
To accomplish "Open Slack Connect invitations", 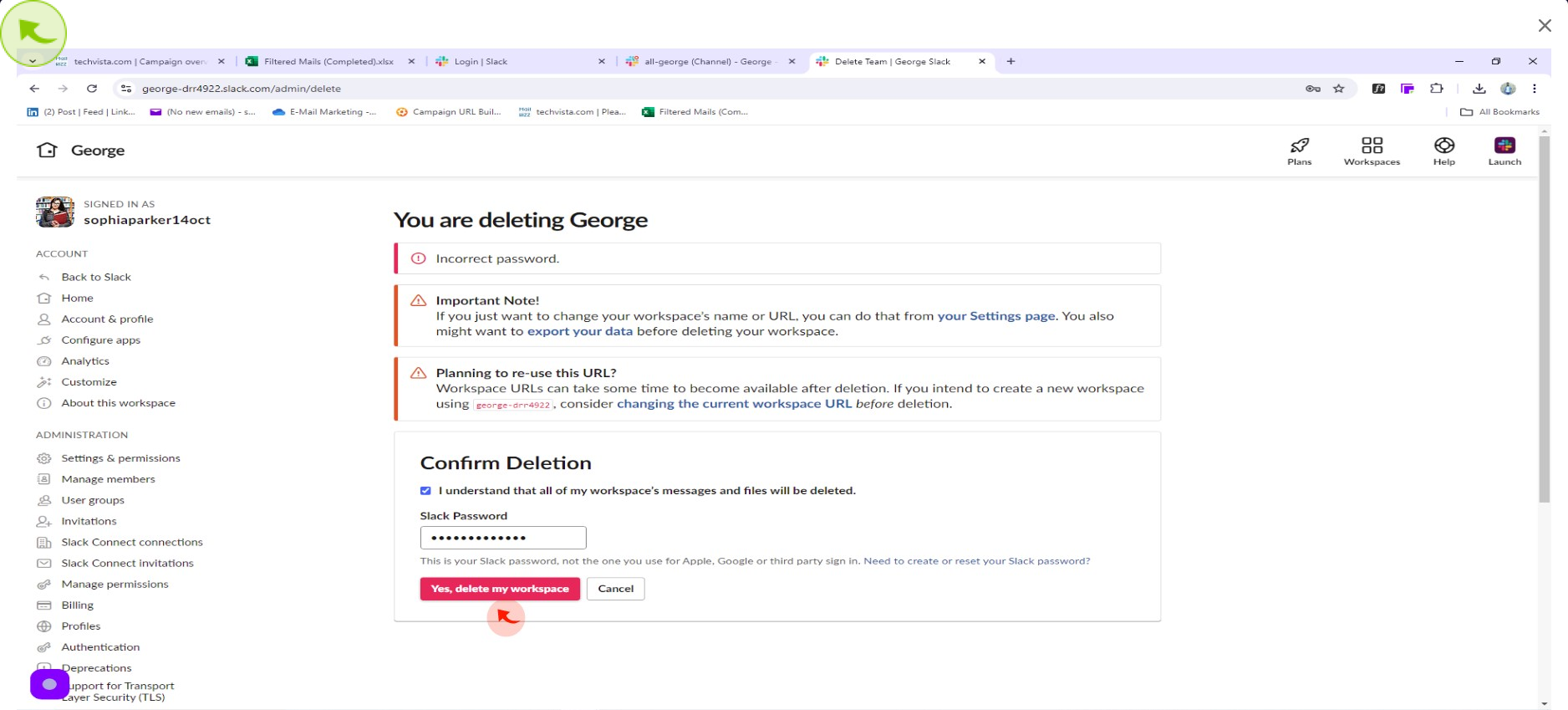I will tap(127, 563).
